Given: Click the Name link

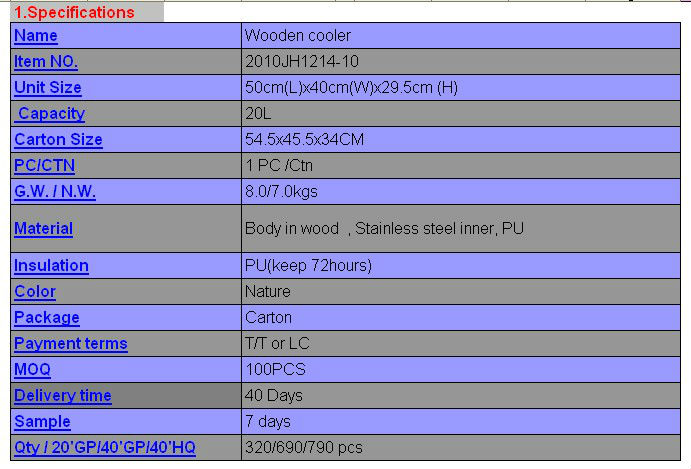Looking at the screenshot, I should 36,36.
